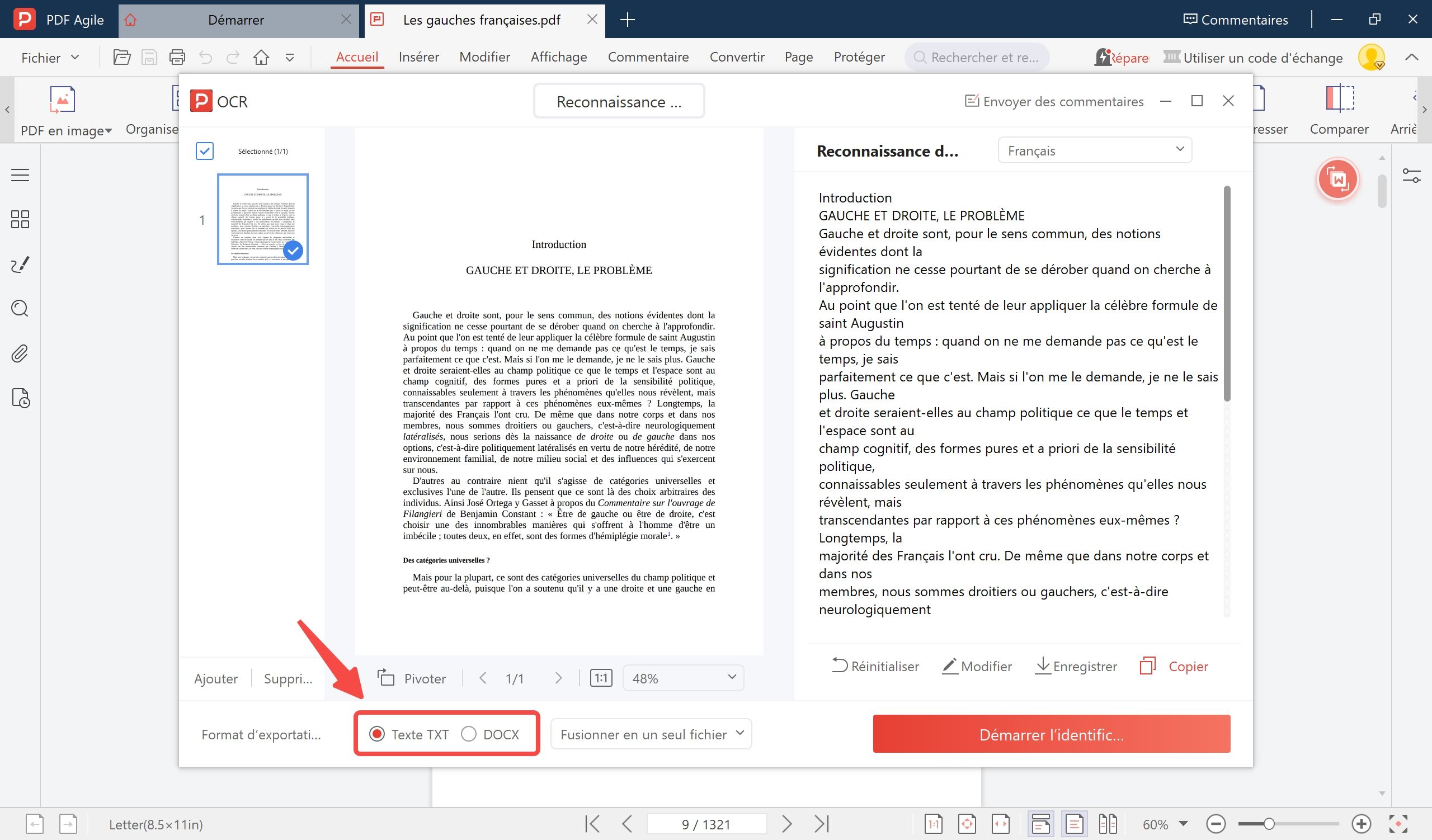Screen dimensions: 1432x840
Task: Collapse ribbon with chevron up
Action: click(1411, 58)
